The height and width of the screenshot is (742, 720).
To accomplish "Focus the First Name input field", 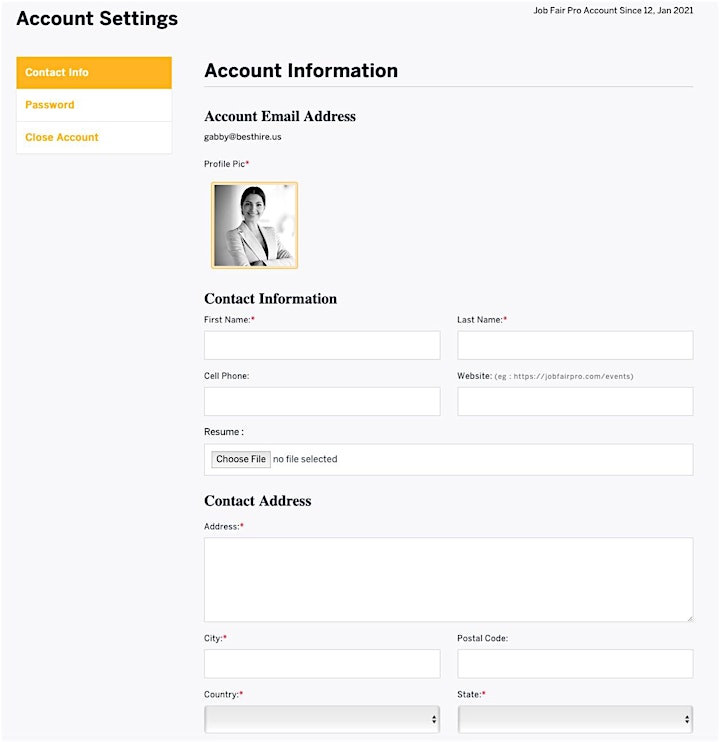I will [x=322, y=345].
